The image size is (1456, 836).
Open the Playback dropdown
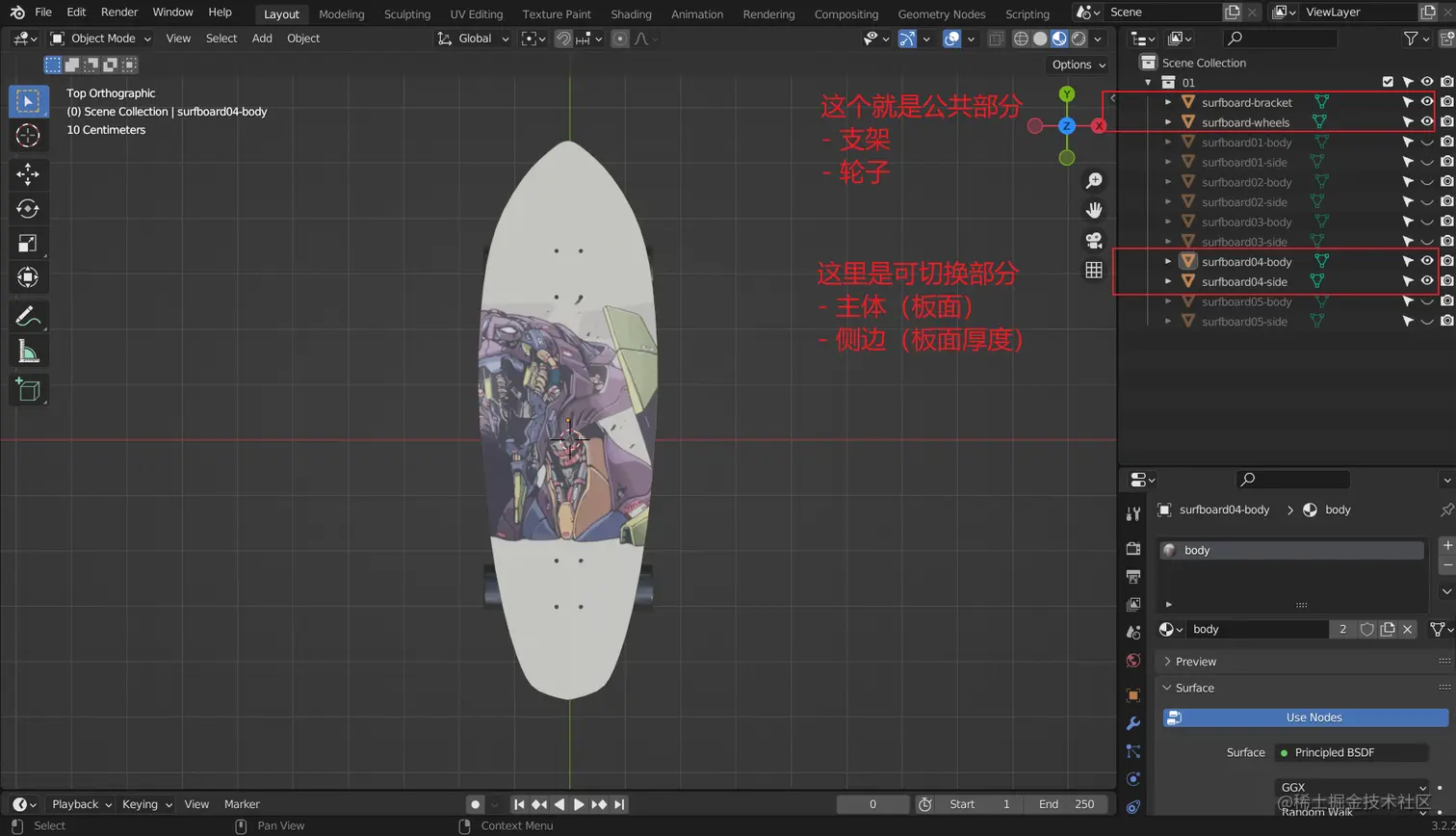[x=81, y=804]
